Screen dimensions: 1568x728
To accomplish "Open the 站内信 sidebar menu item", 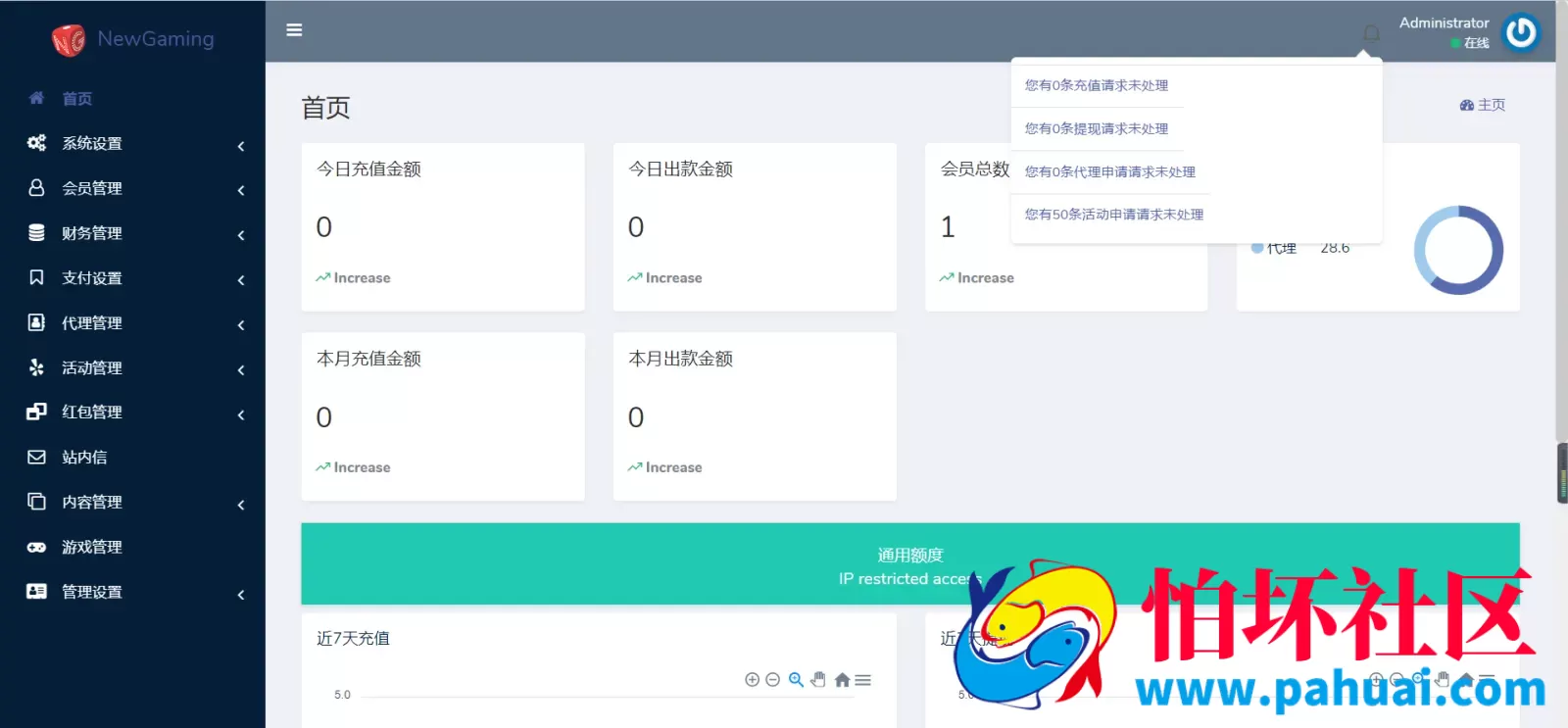I will (x=132, y=457).
